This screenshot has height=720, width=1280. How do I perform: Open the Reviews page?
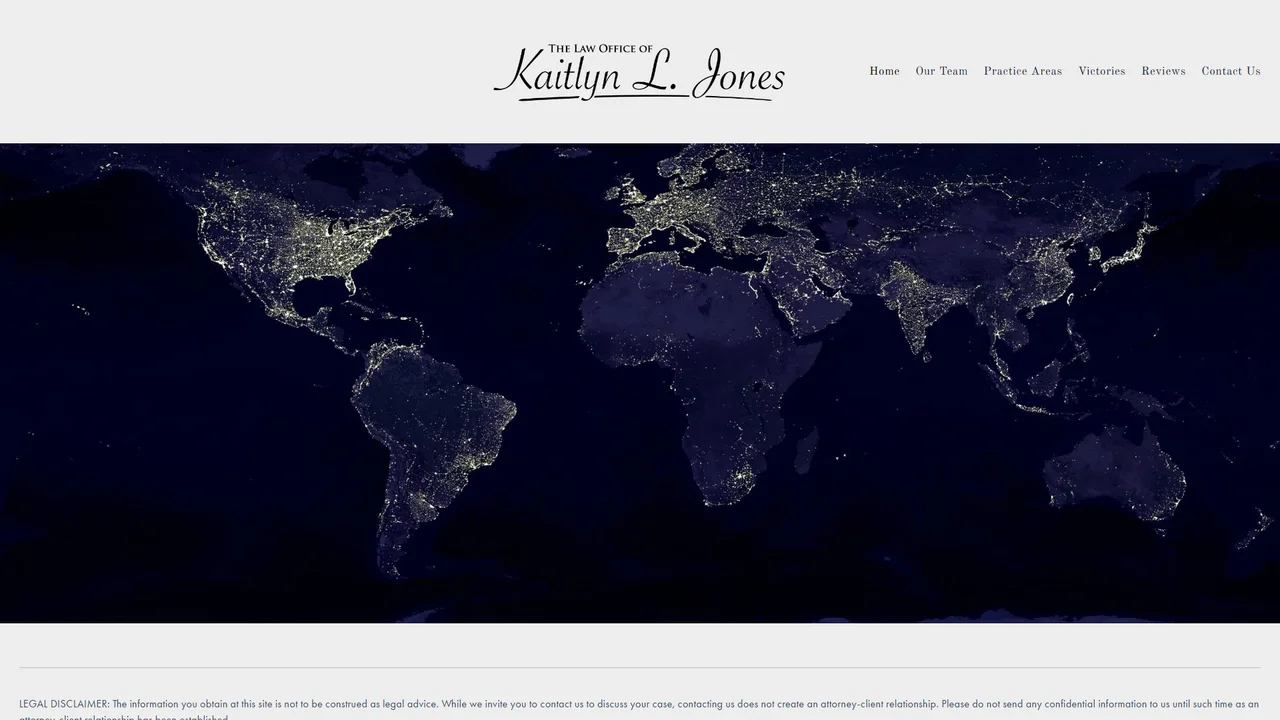[1163, 71]
